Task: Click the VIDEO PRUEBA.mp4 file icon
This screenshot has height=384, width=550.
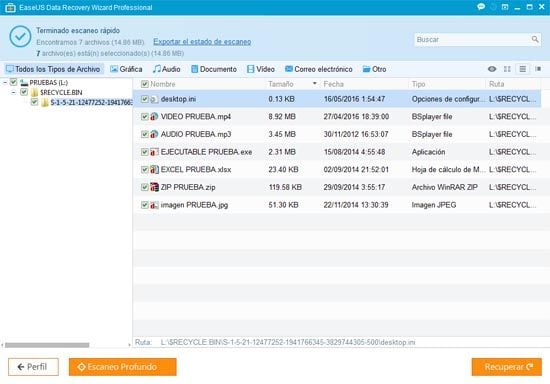Action: [x=154, y=116]
